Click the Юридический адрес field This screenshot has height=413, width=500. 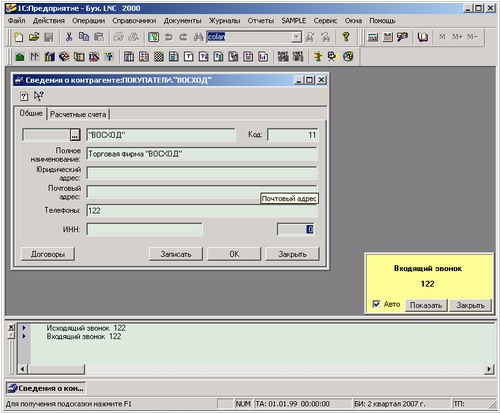pyautogui.click(x=202, y=173)
